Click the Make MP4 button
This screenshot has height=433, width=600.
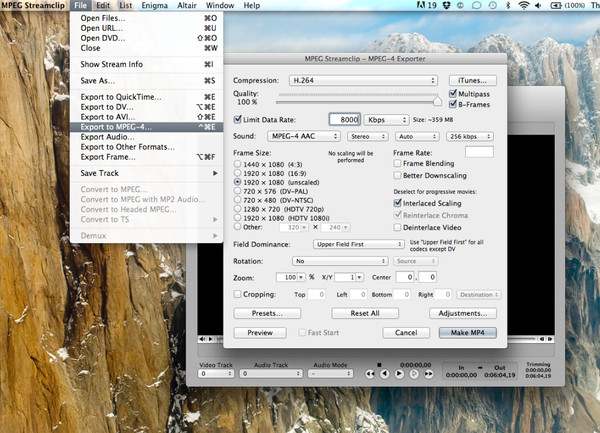[x=468, y=333]
